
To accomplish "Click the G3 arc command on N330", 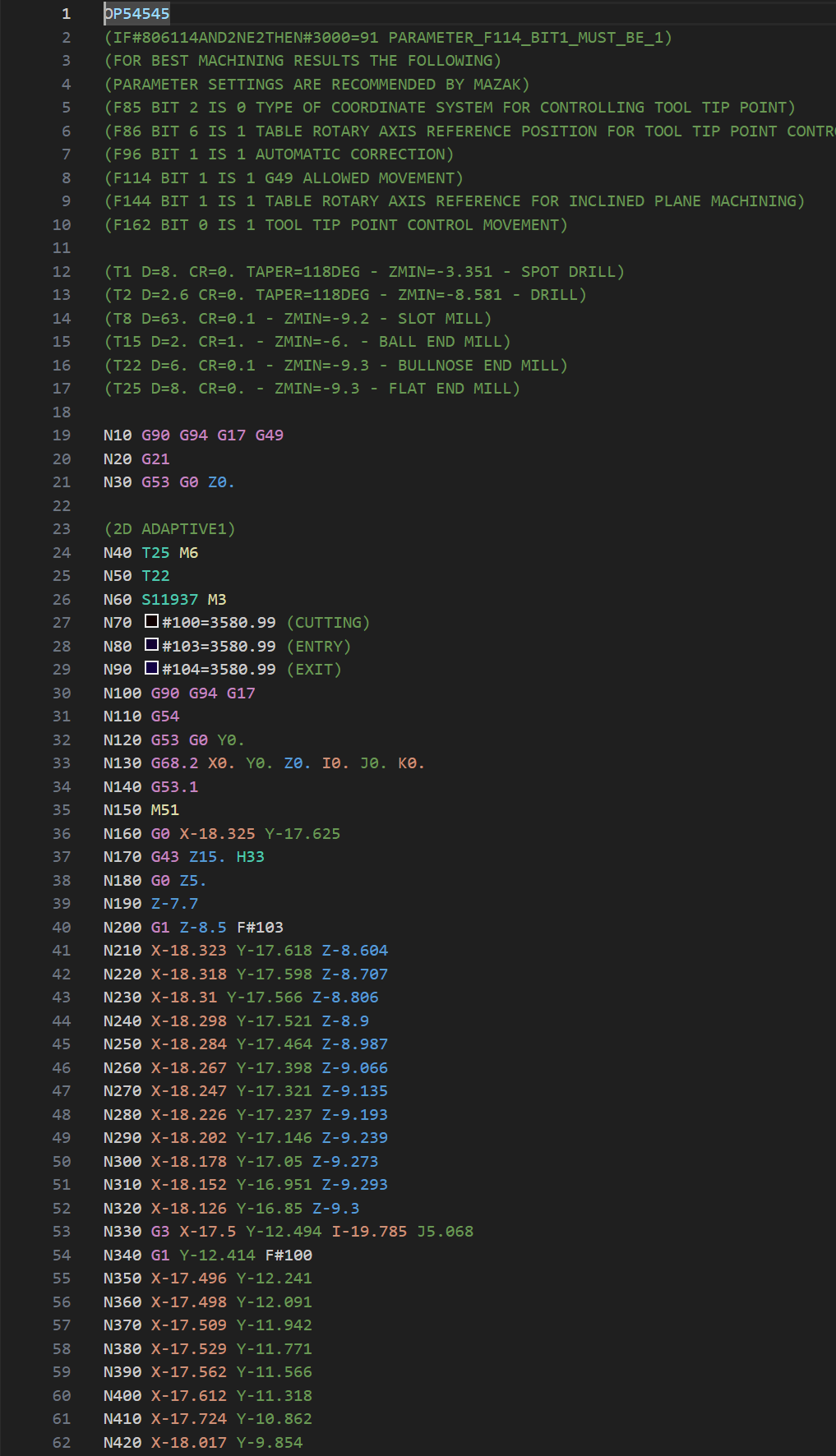I will pos(160,1232).
